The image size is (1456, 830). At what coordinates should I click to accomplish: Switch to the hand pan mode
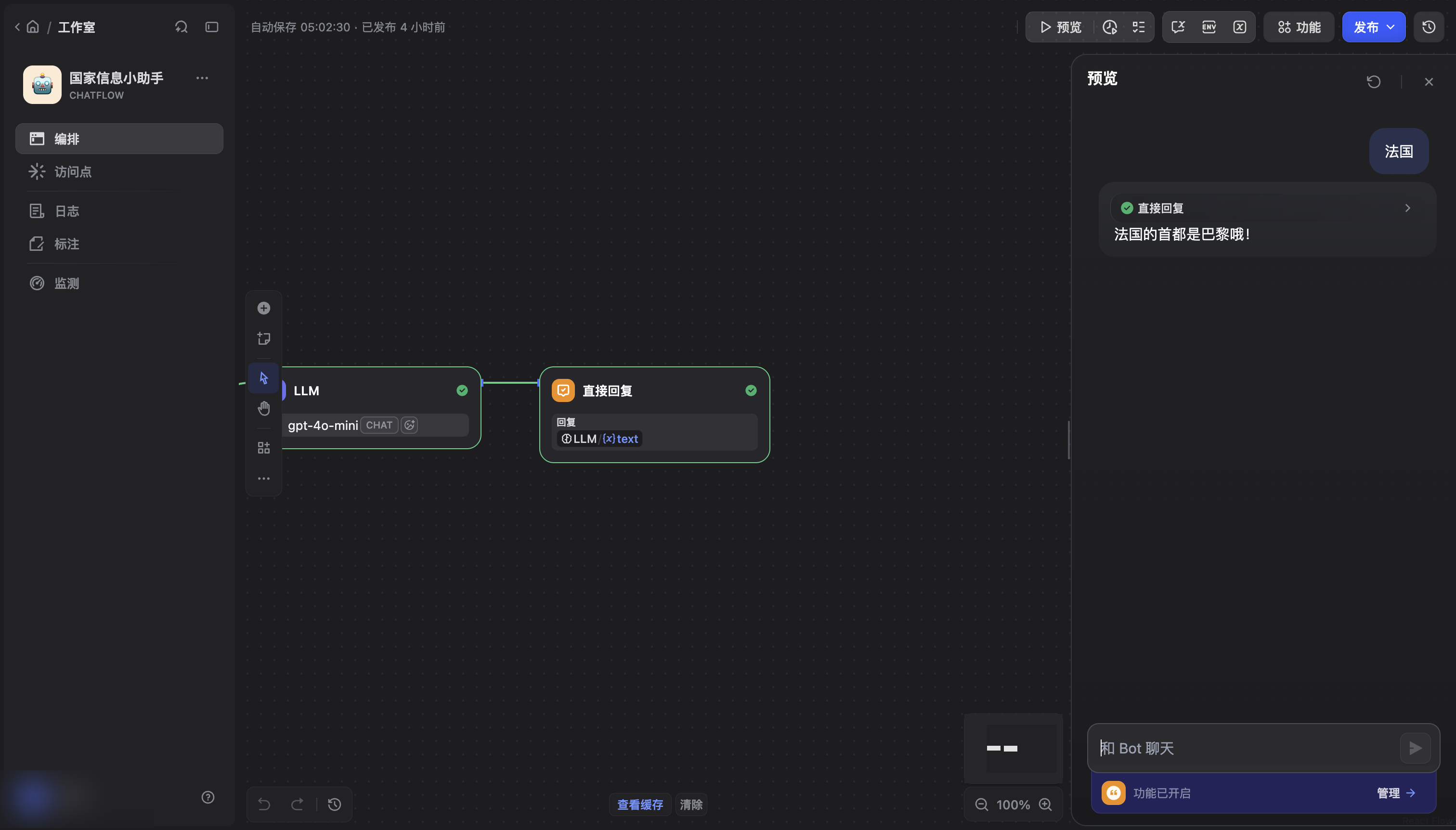(263, 408)
